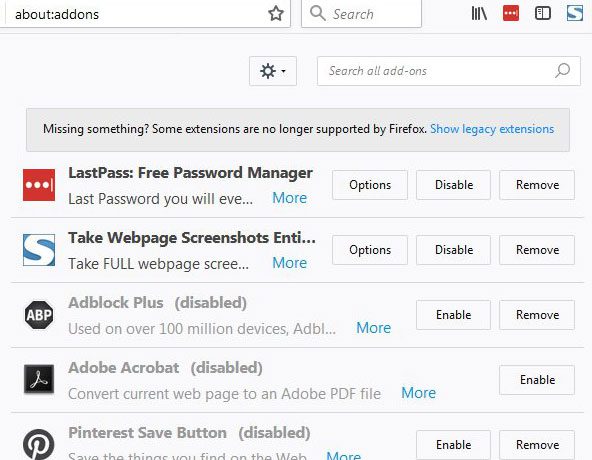Remove the Adblock Plus extension

537,315
